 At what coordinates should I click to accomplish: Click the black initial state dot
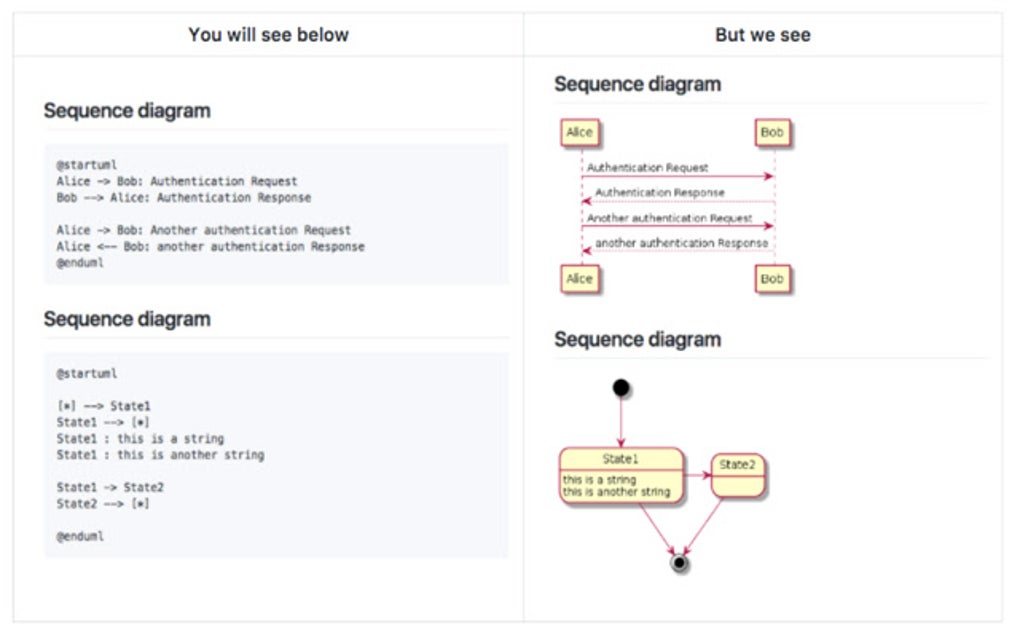click(621, 388)
